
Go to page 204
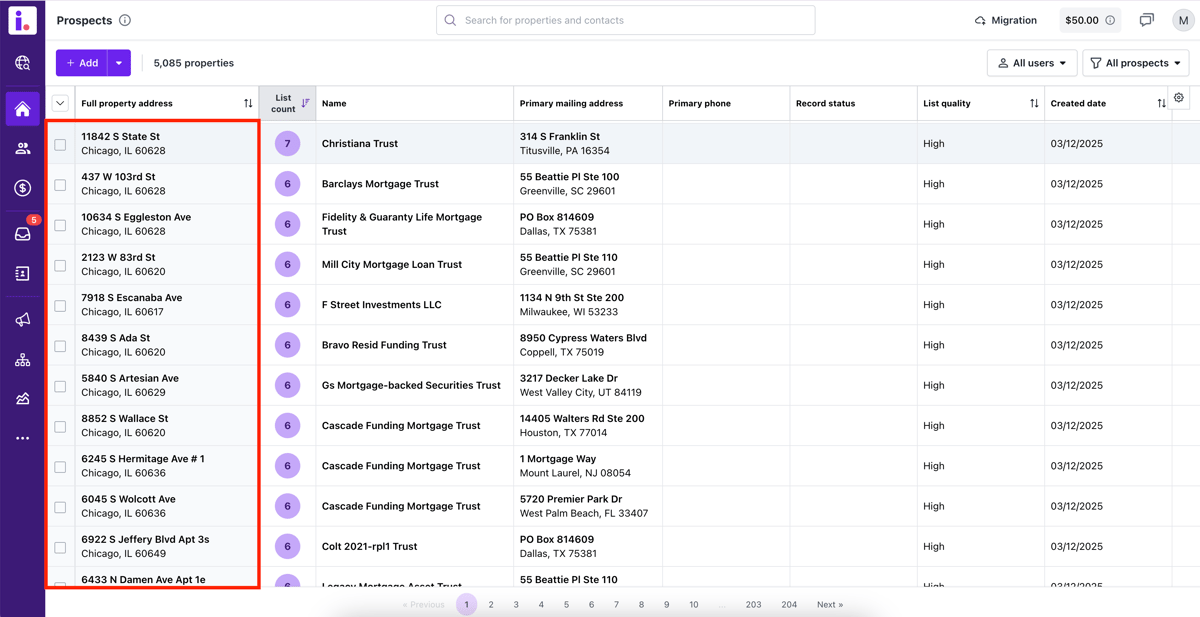[789, 605]
